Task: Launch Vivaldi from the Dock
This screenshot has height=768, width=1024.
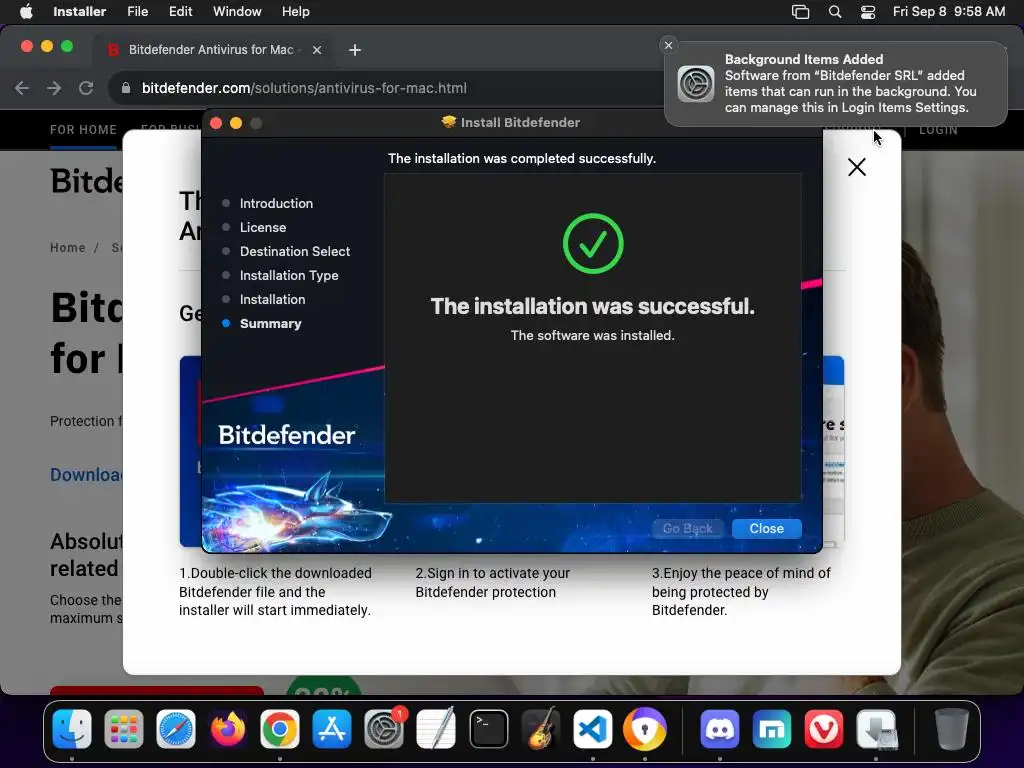Action: (x=824, y=729)
